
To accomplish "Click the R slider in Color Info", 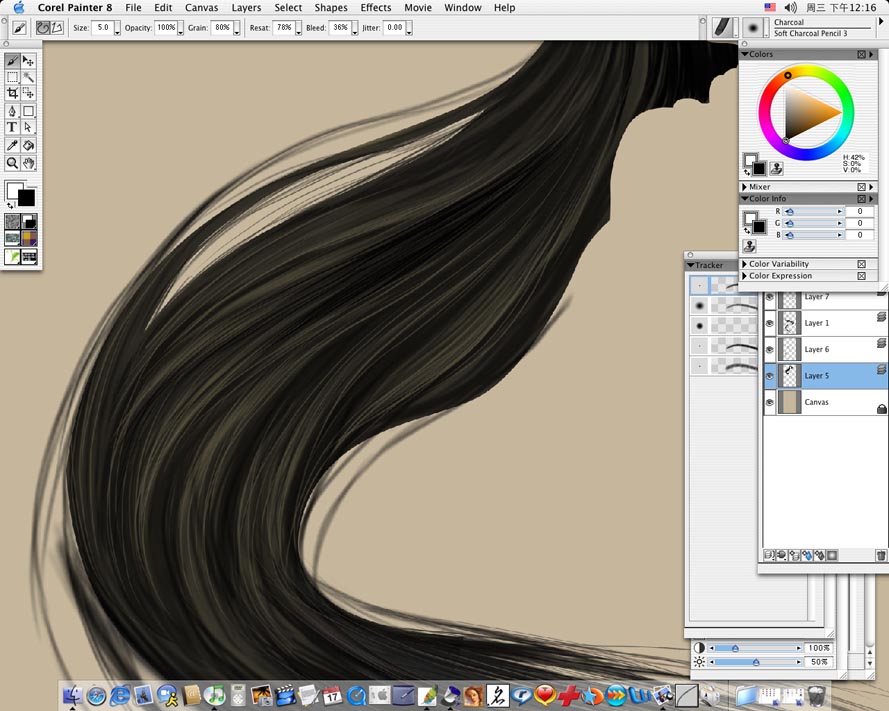I will tap(813, 211).
